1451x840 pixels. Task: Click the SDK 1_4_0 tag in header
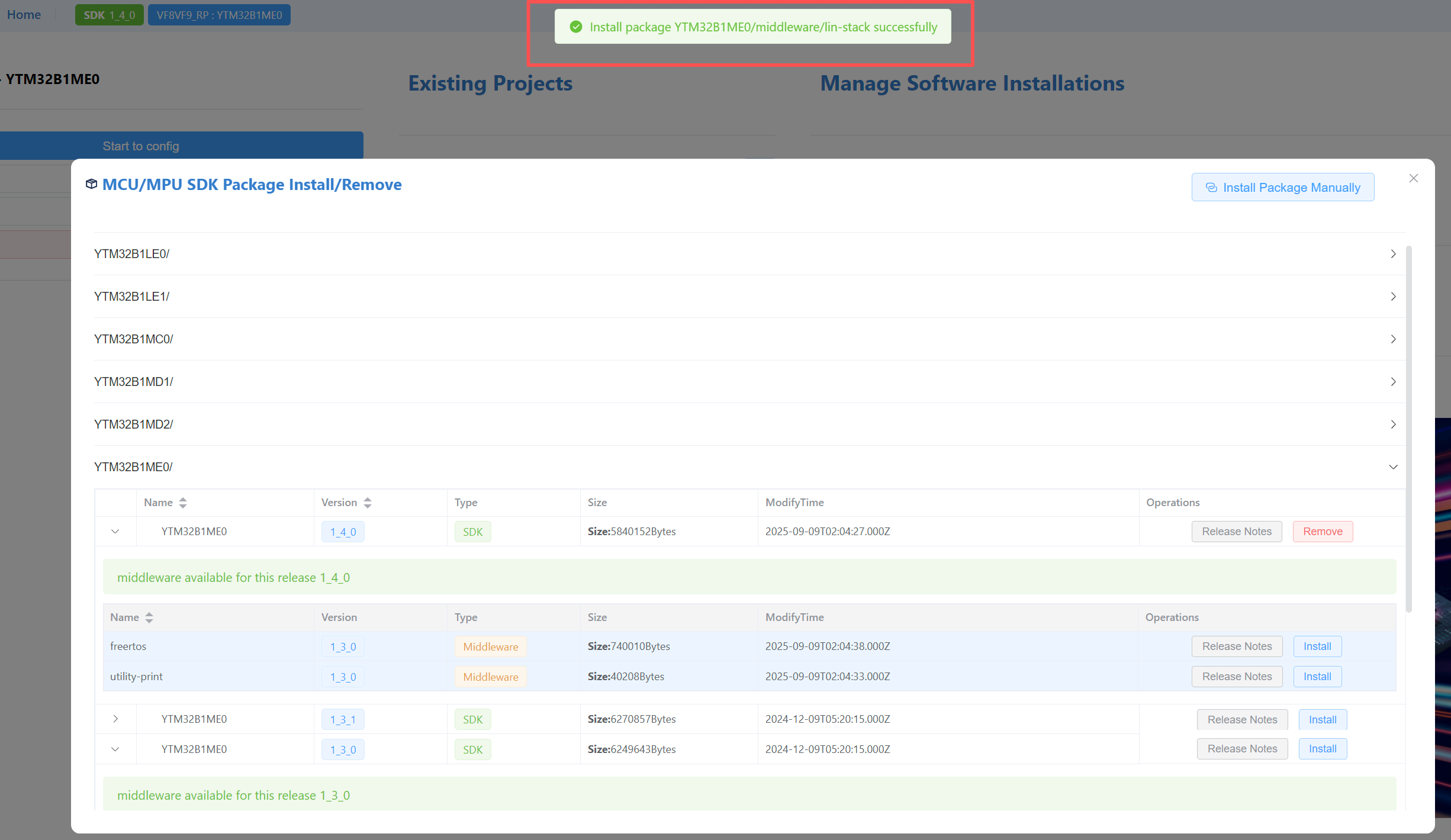coord(109,15)
